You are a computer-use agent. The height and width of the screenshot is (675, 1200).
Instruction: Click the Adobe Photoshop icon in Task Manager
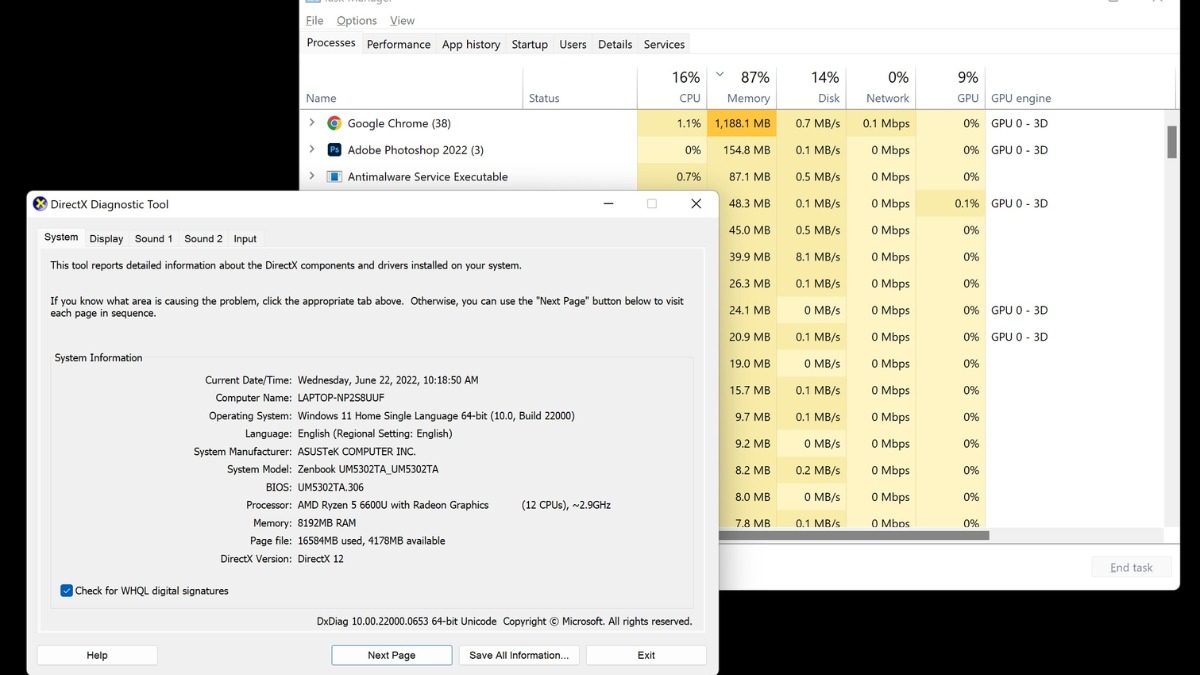click(x=334, y=150)
